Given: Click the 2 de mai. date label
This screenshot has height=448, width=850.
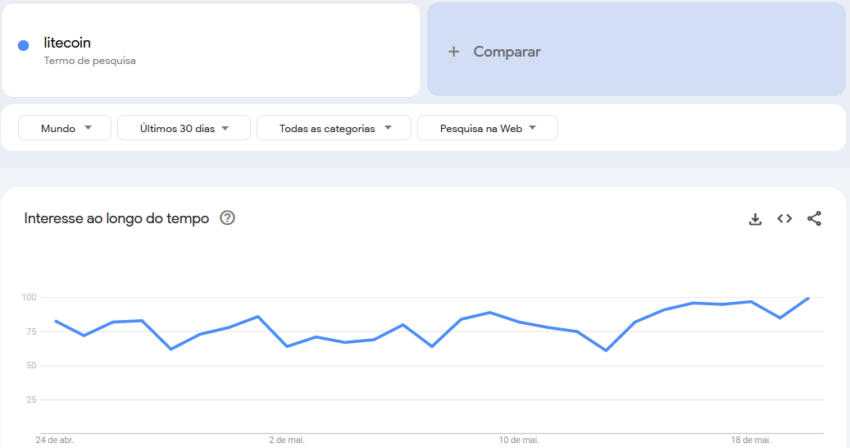Looking at the screenshot, I should [x=287, y=440].
